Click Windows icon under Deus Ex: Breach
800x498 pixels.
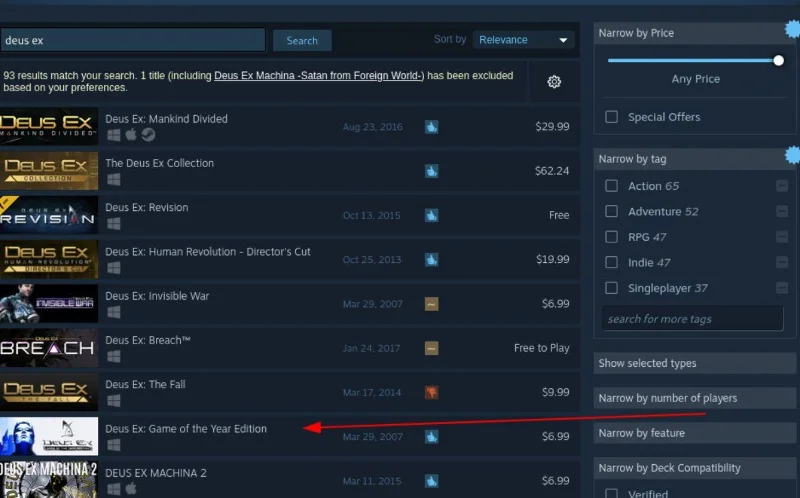(x=114, y=356)
